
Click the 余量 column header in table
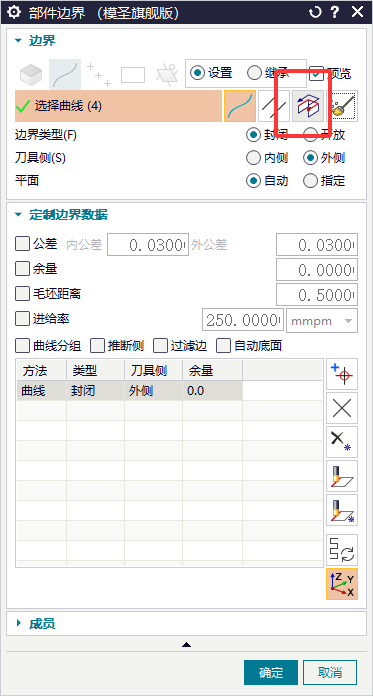coord(213,370)
